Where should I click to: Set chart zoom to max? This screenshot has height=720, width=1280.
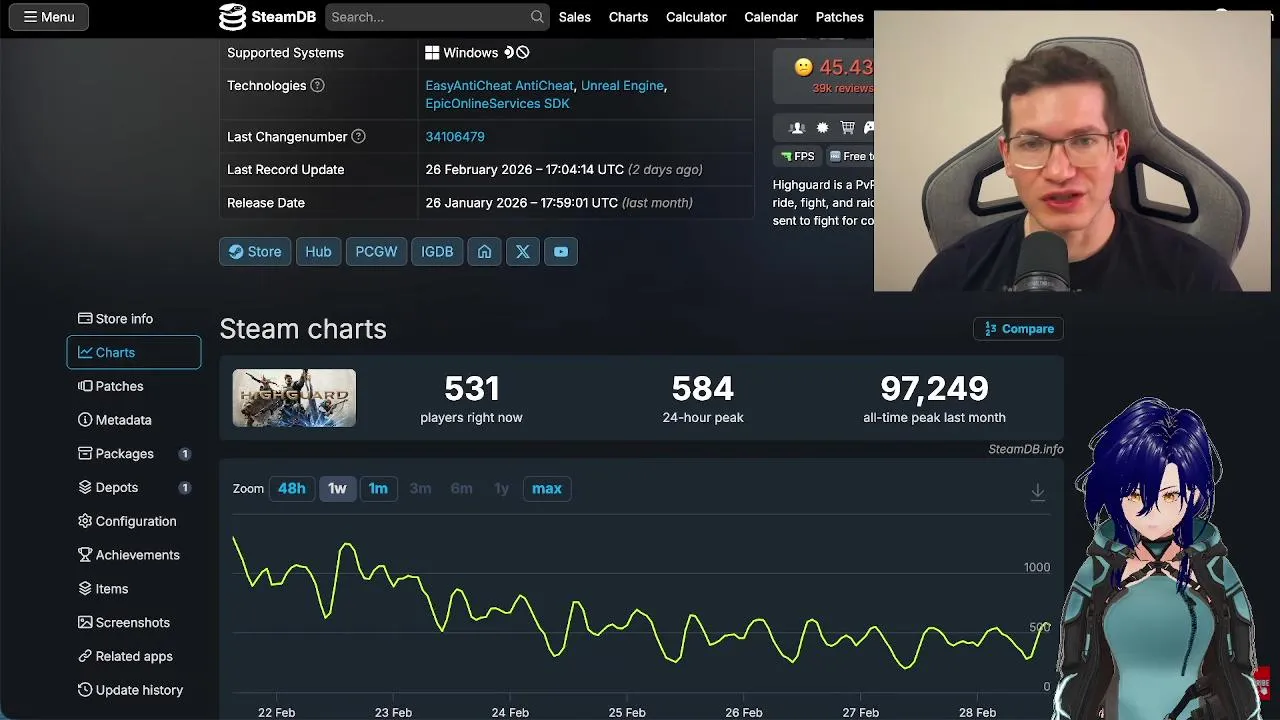click(547, 489)
